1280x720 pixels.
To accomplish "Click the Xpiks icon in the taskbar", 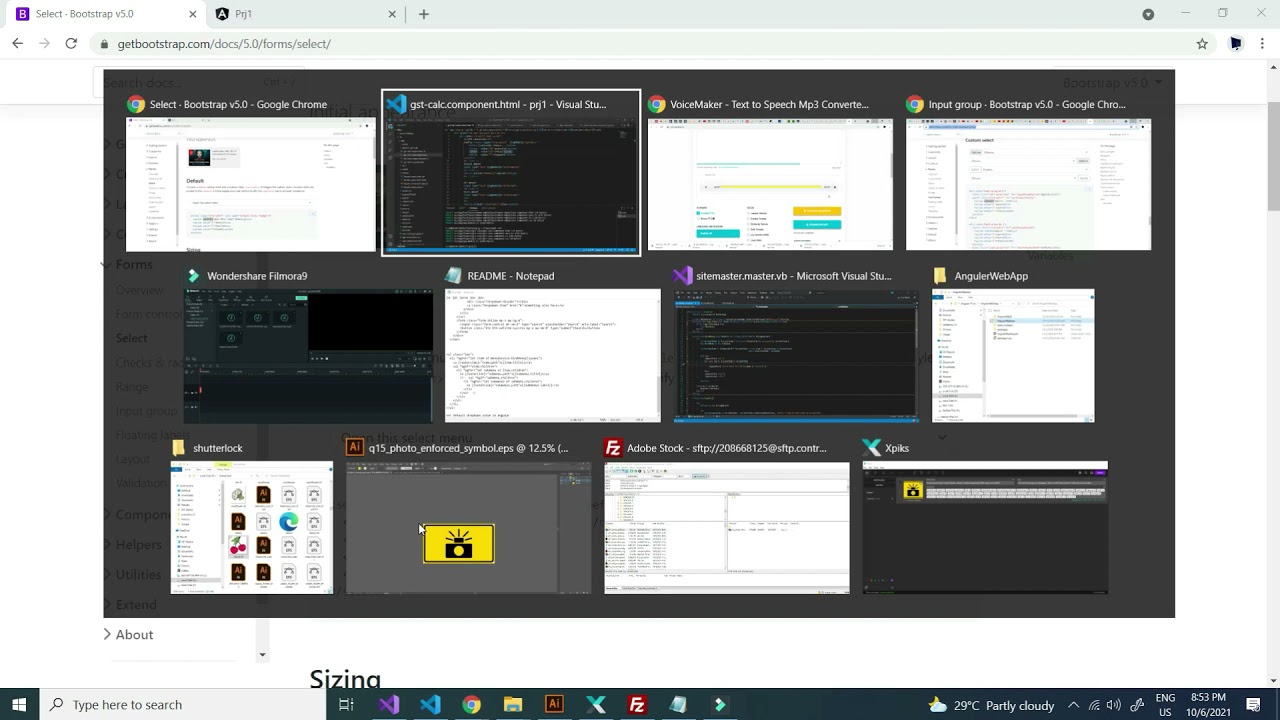I will pyautogui.click(x=595, y=705).
